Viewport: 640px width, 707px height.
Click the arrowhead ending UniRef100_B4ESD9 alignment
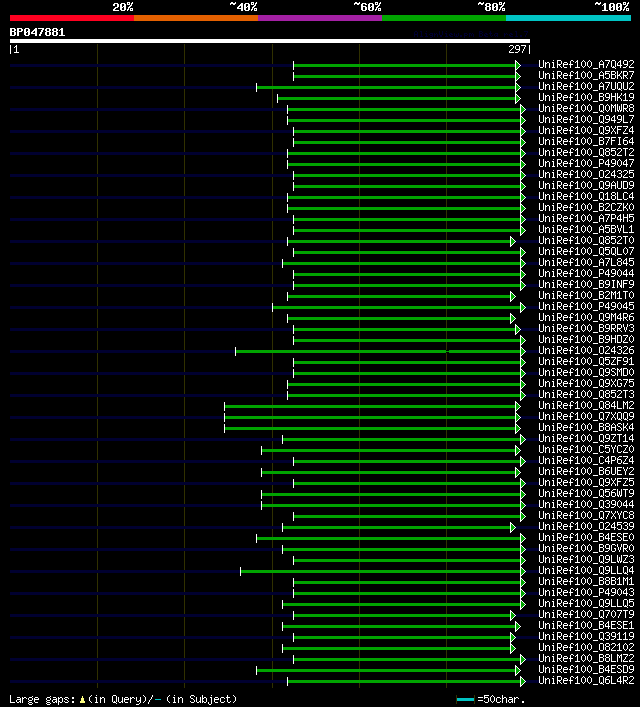(x=518, y=670)
